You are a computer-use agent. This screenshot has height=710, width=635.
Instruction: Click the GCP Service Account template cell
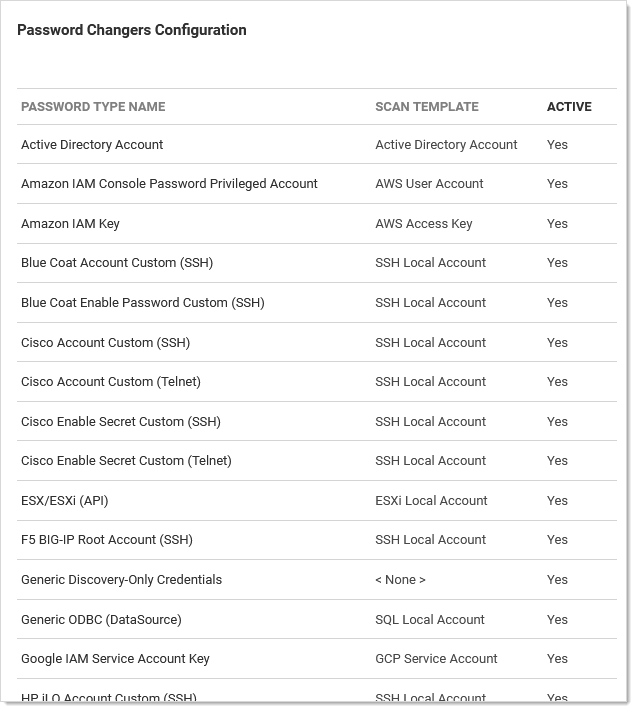point(436,659)
